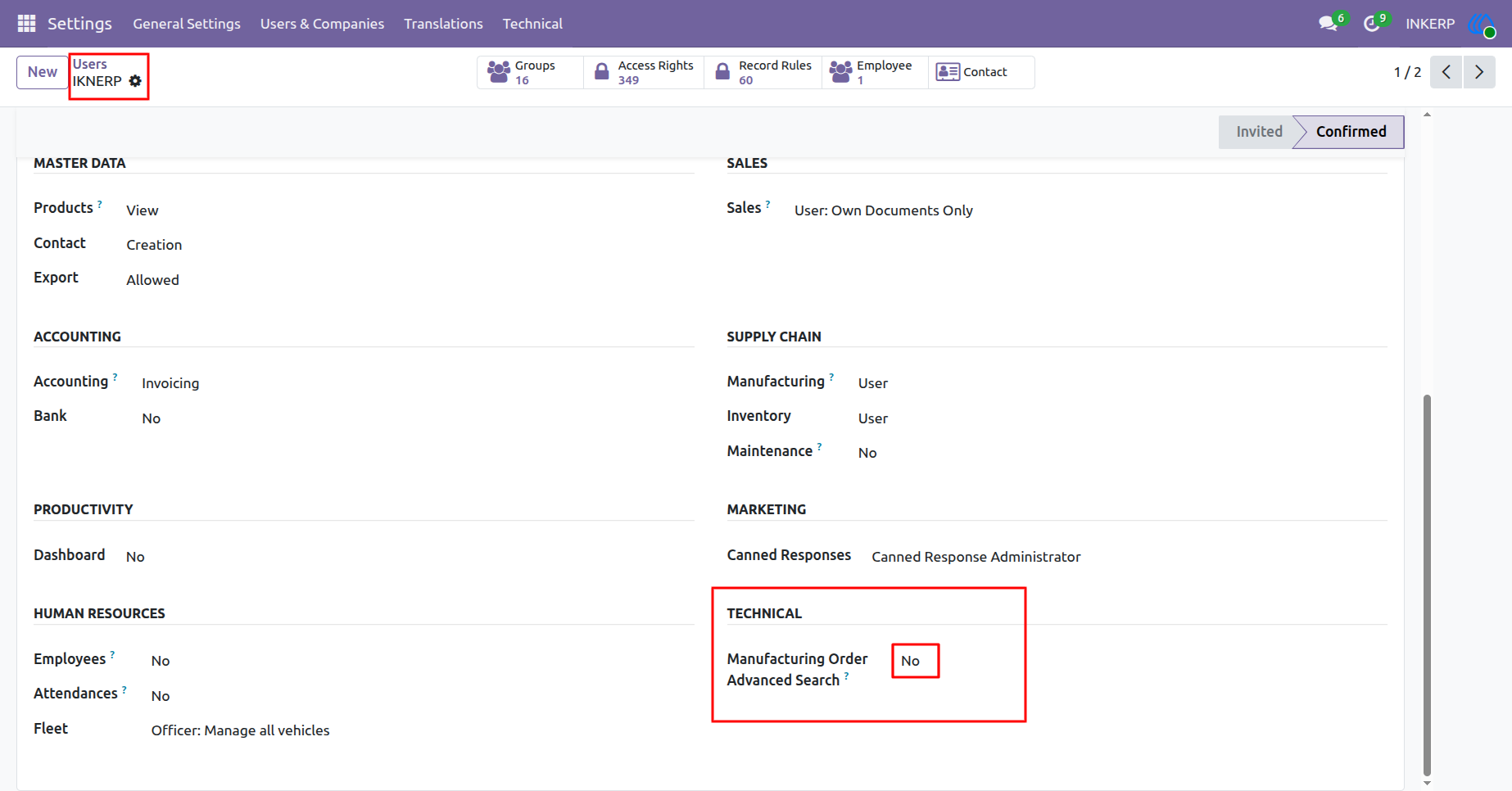Open the Contact stat button
Viewport: 1512px width, 791px height.
981,72
